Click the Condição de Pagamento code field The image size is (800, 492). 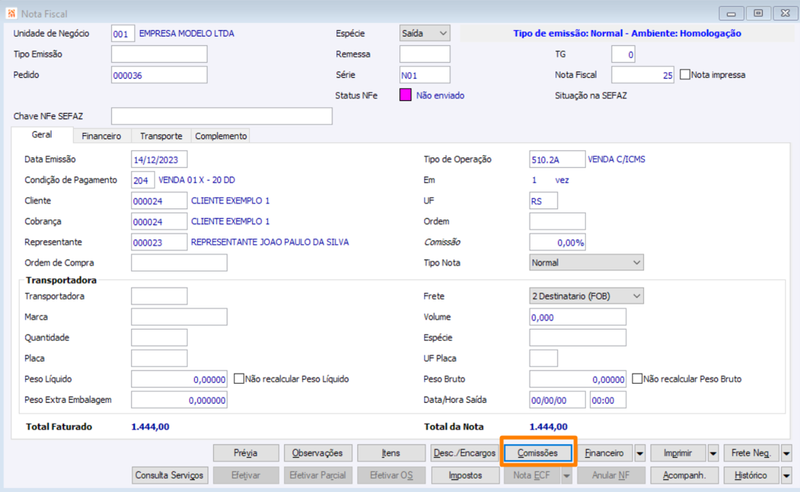(x=143, y=180)
